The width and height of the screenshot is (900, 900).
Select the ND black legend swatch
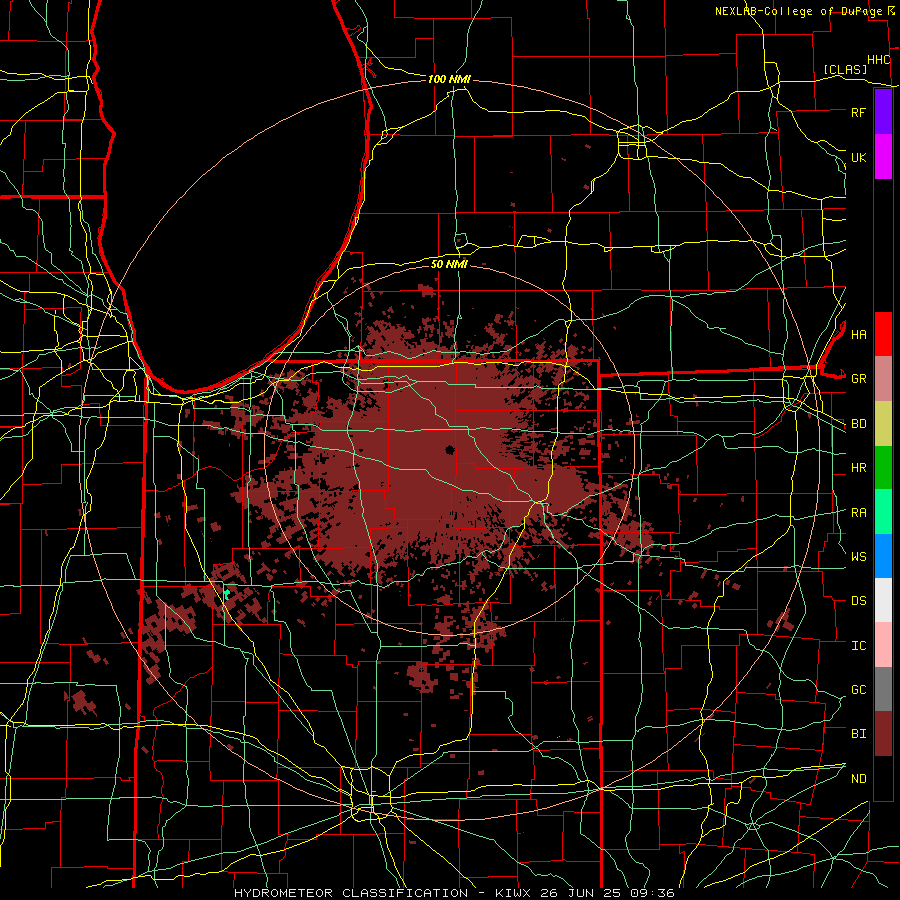coord(883,778)
